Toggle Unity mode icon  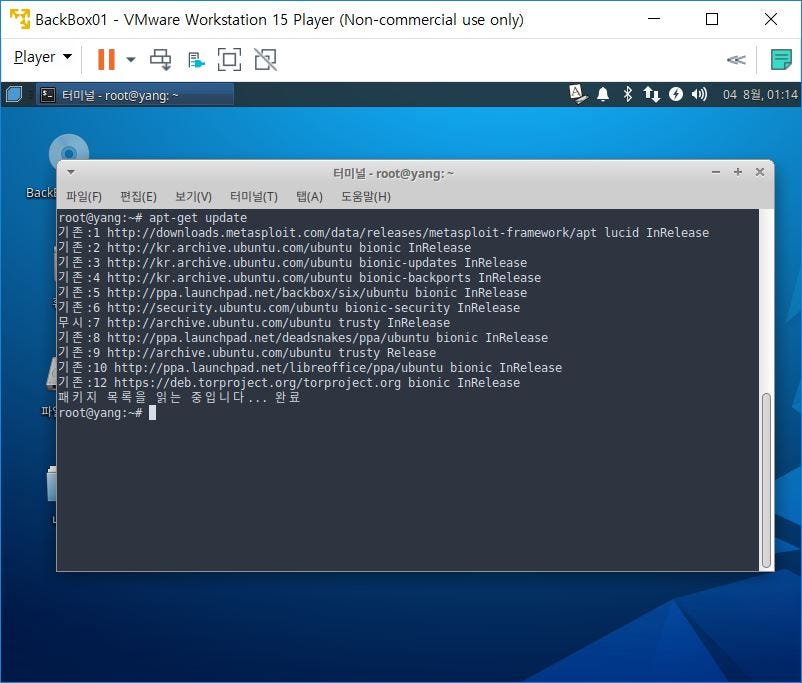tap(265, 59)
